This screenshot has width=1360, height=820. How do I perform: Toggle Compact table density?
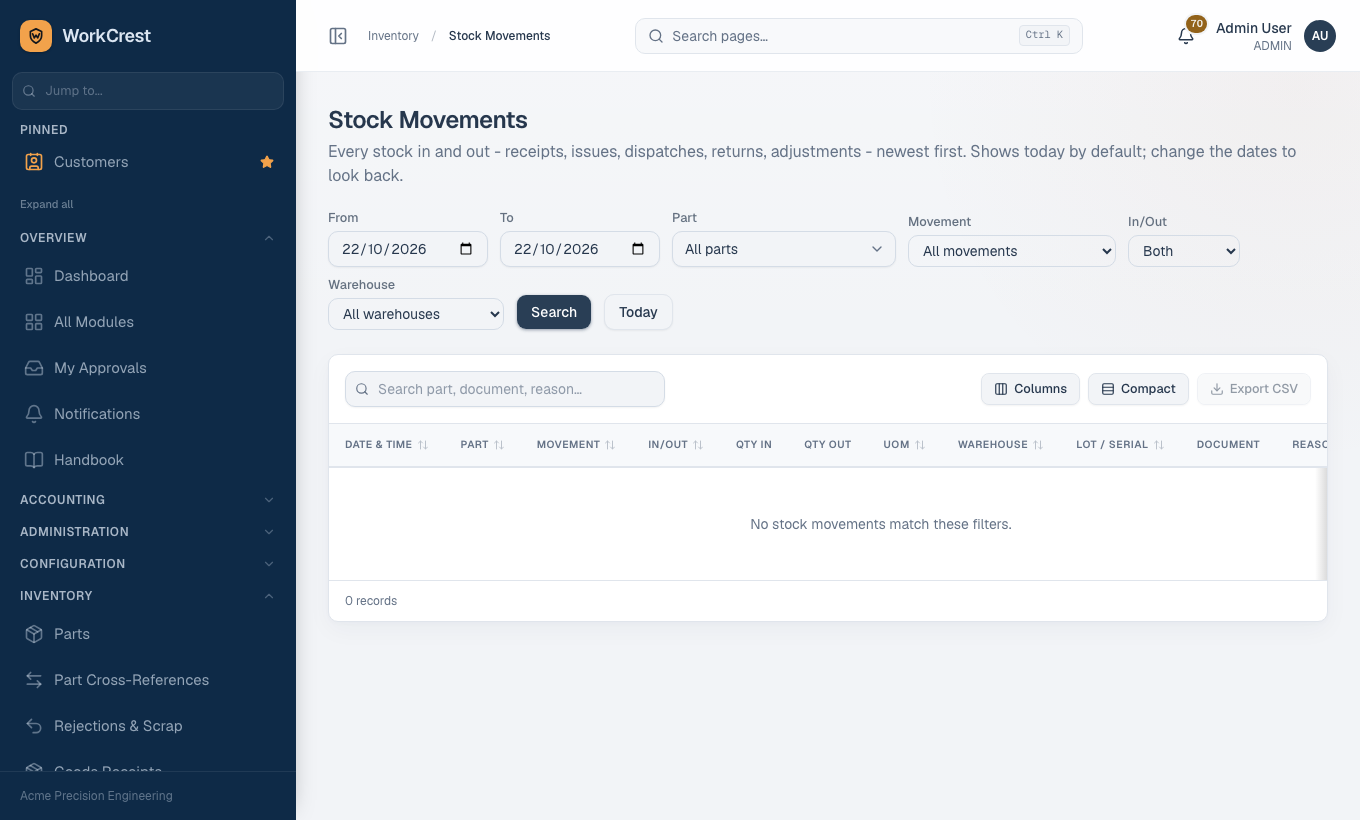[x=1138, y=389]
